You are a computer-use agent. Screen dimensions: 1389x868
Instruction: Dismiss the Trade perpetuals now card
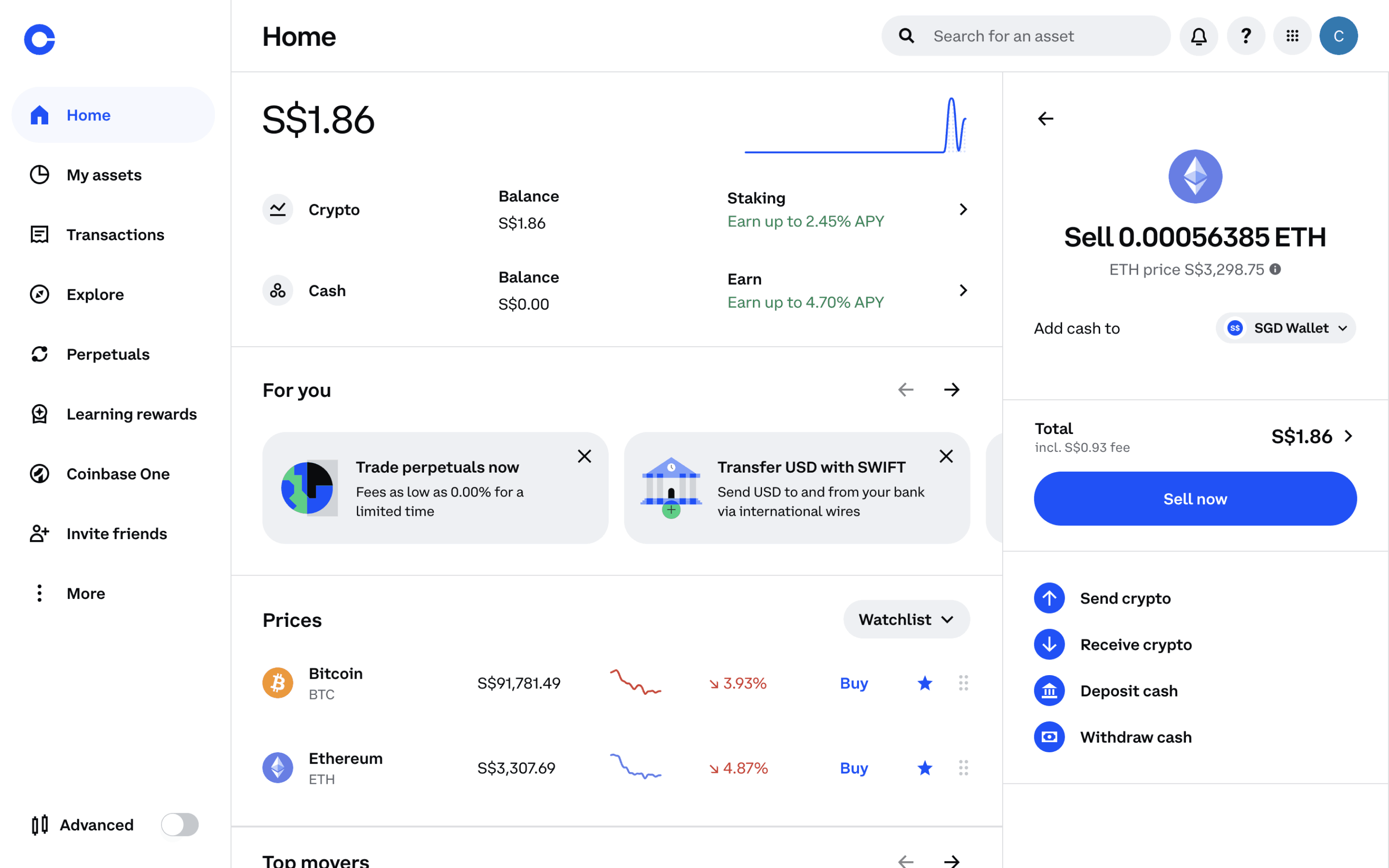tap(584, 457)
